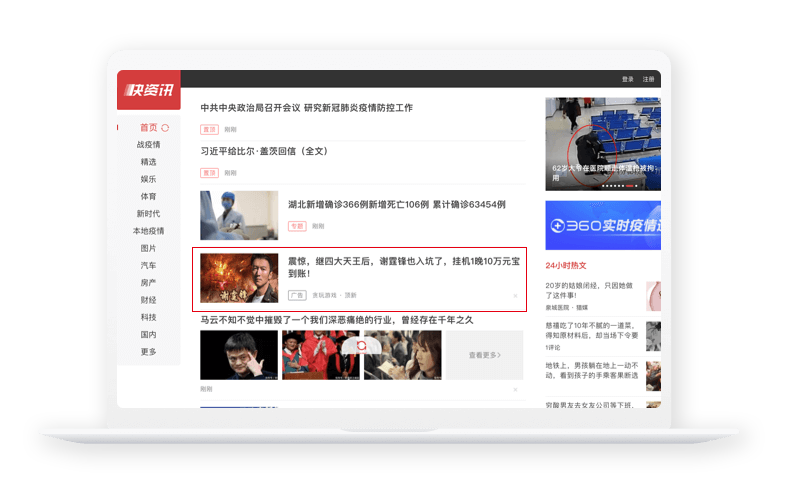The image size is (794, 486).
Task: Click the 贪玩游戏 source label
Action: [x=325, y=295]
